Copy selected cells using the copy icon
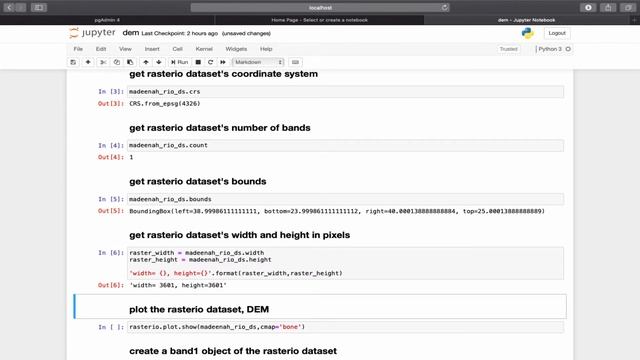The height and width of the screenshot is (360, 640). pyautogui.click(x=117, y=62)
